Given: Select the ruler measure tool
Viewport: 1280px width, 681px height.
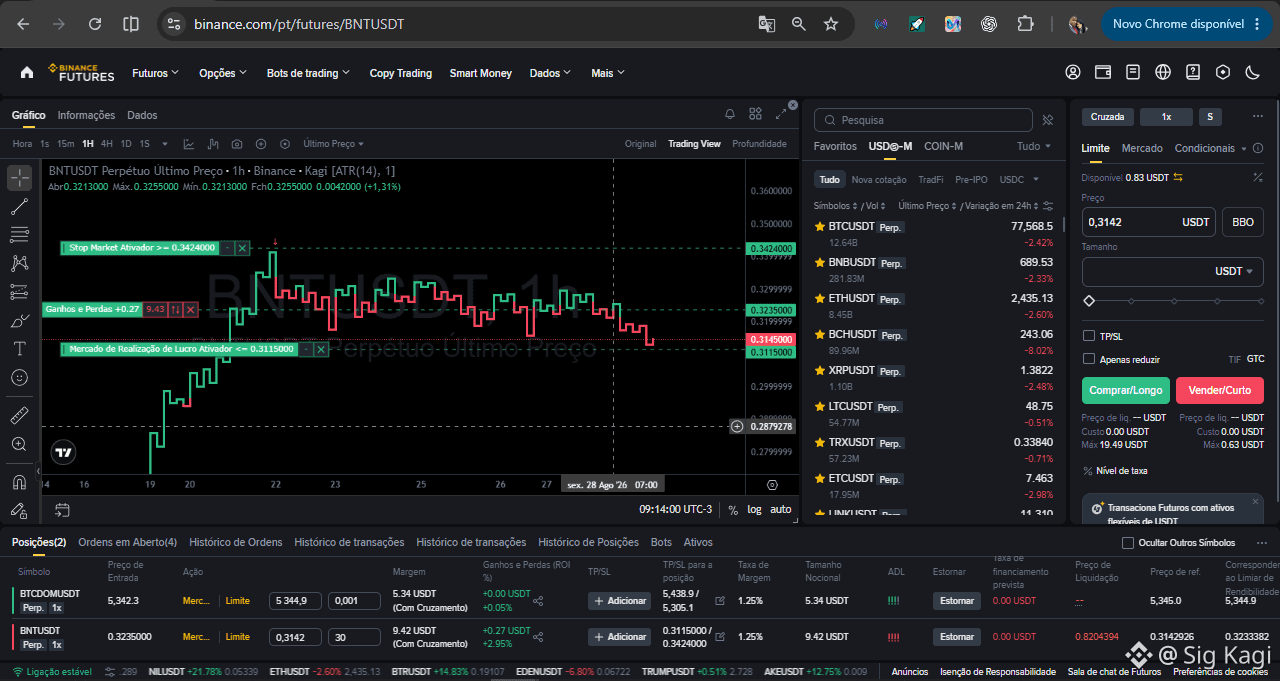Looking at the screenshot, I should tap(19, 415).
